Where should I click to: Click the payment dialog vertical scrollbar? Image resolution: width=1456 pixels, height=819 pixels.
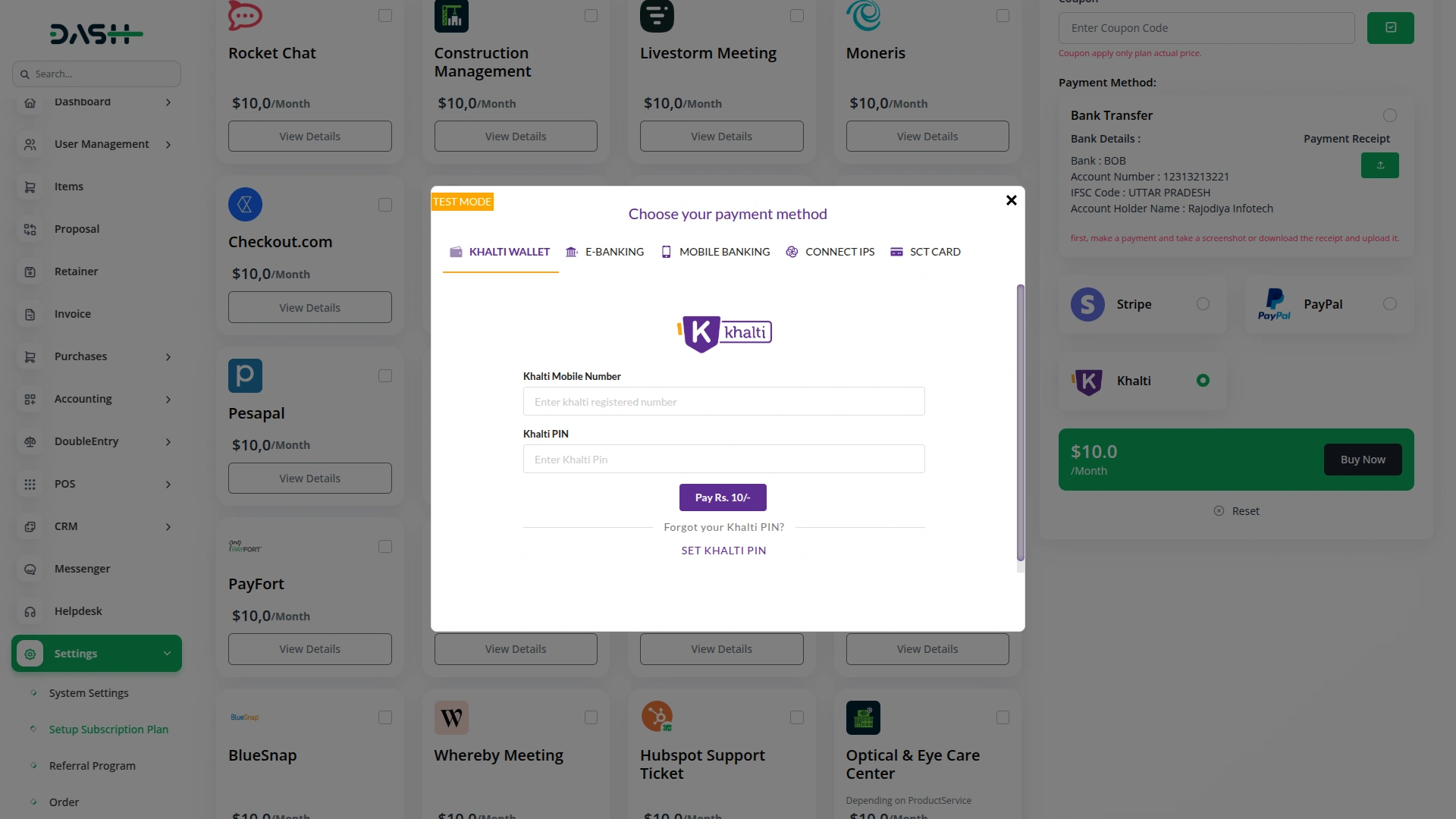point(1020,425)
